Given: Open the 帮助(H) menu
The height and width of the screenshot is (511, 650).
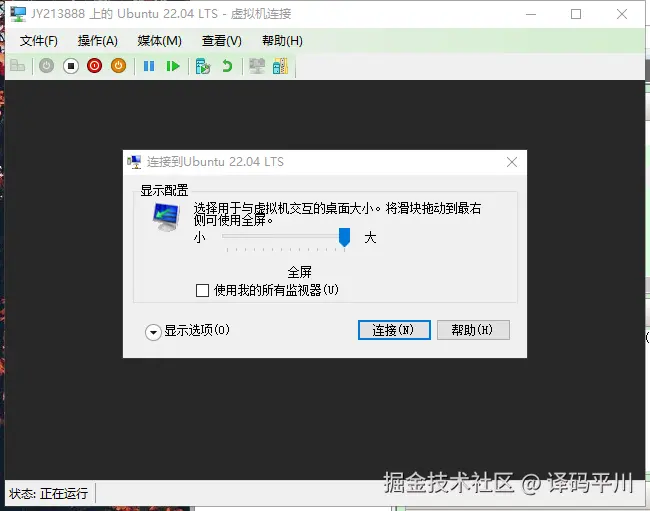Looking at the screenshot, I should point(282,41).
